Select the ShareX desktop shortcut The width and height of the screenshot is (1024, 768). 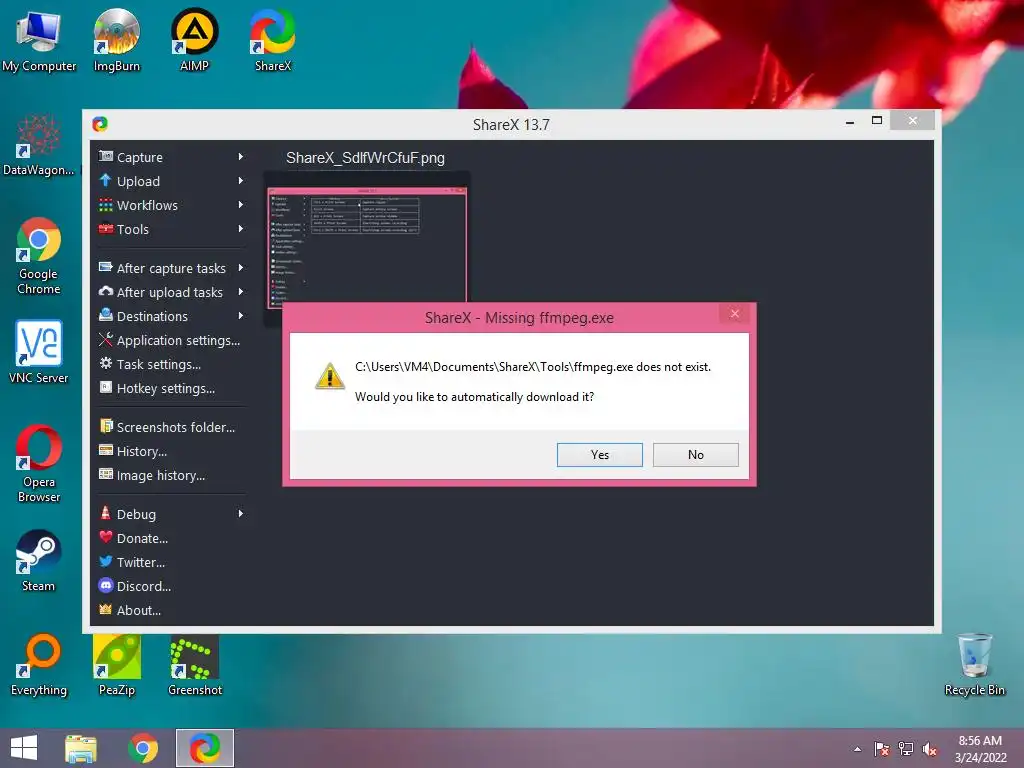[273, 40]
